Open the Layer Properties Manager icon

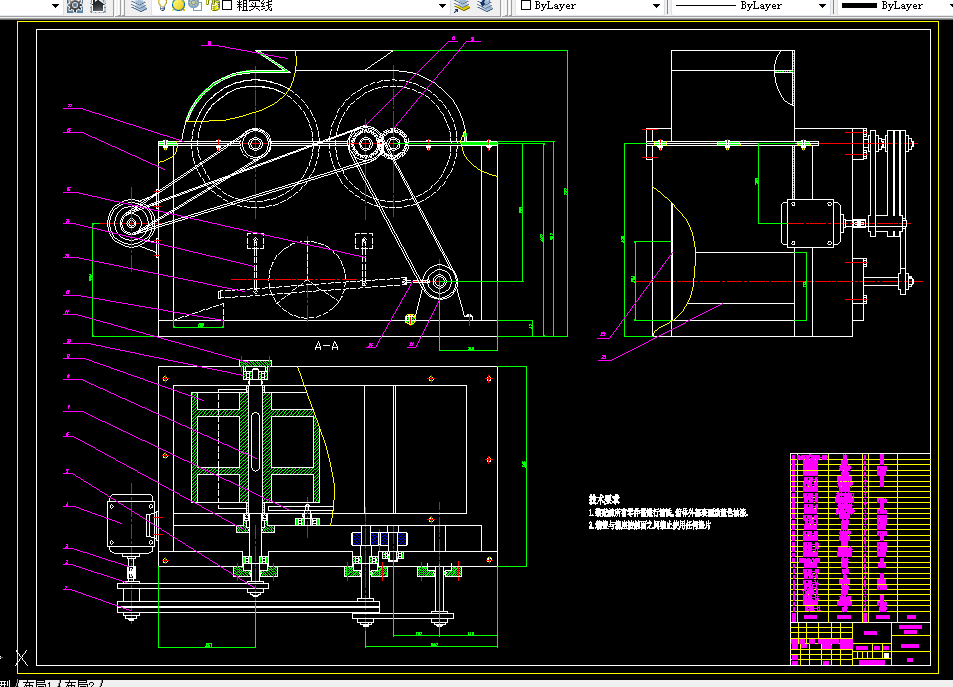(x=139, y=6)
